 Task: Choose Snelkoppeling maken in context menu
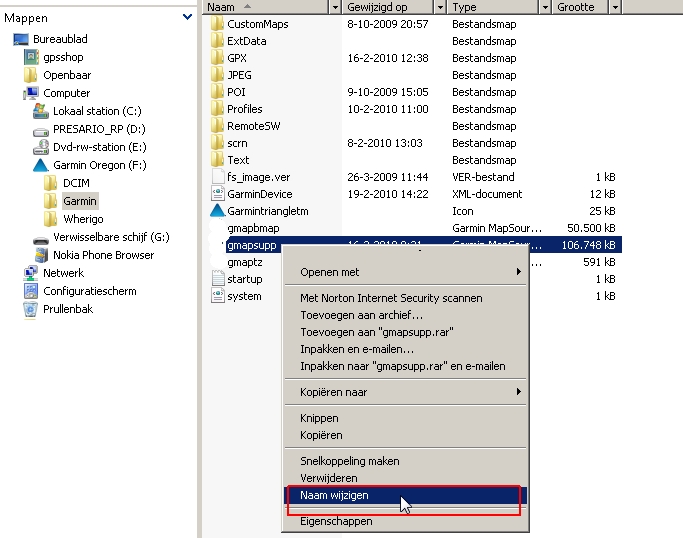405,461
